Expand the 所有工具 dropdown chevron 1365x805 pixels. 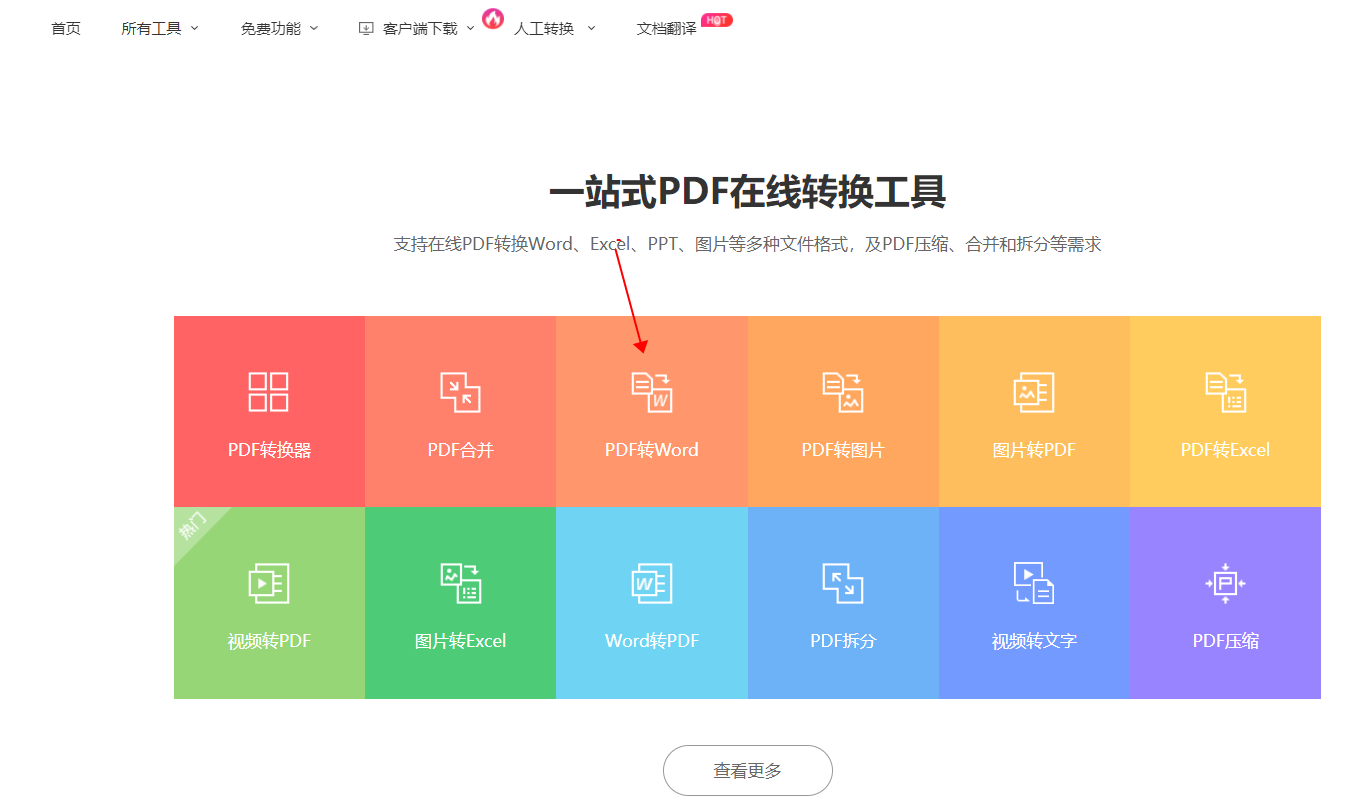tap(194, 28)
